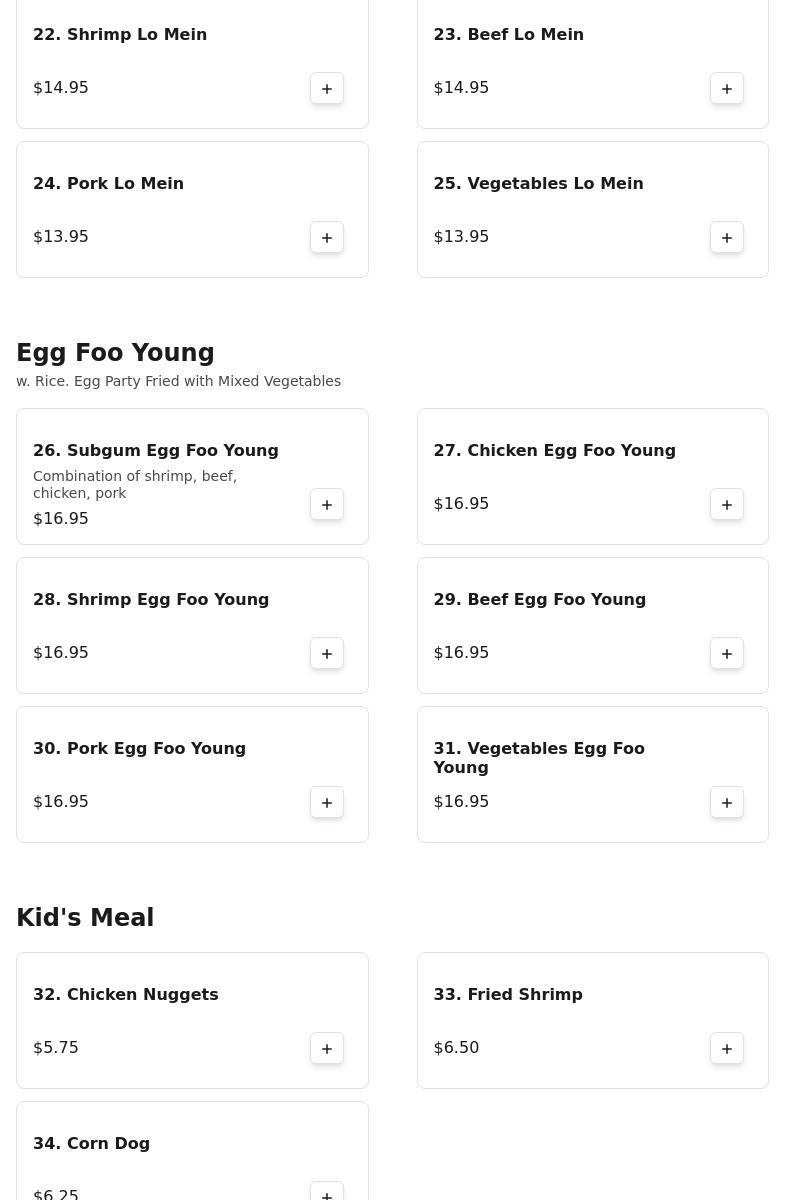Add Vegetables Lo Mein to cart
The image size is (785, 1200).
click(x=727, y=237)
